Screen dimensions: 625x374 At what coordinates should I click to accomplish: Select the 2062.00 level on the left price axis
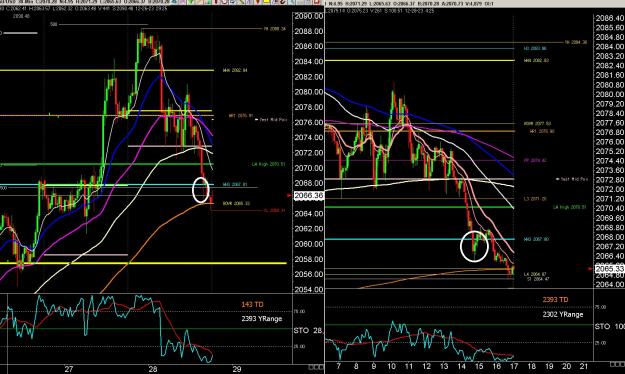[309, 229]
